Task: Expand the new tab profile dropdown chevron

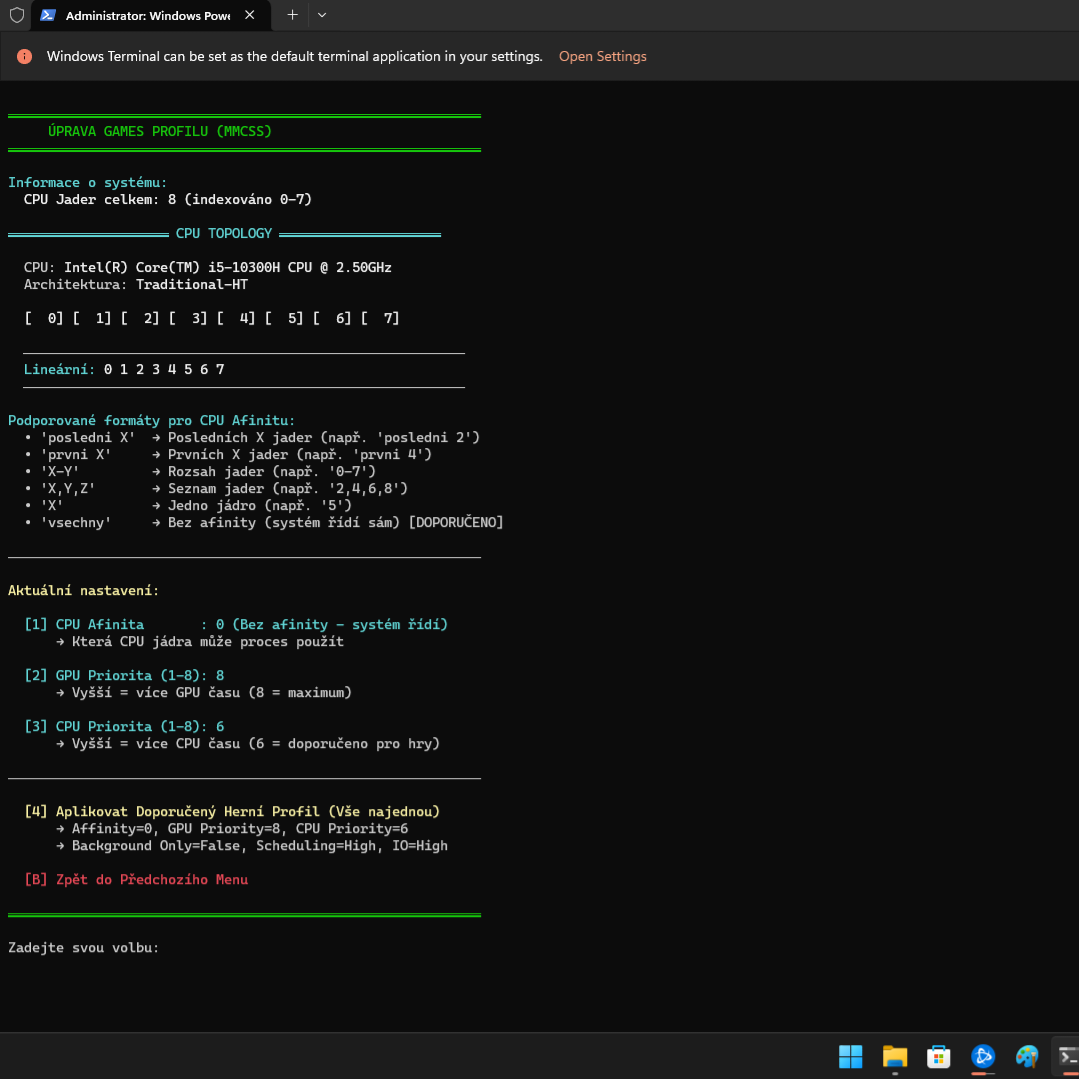Action: click(x=321, y=15)
